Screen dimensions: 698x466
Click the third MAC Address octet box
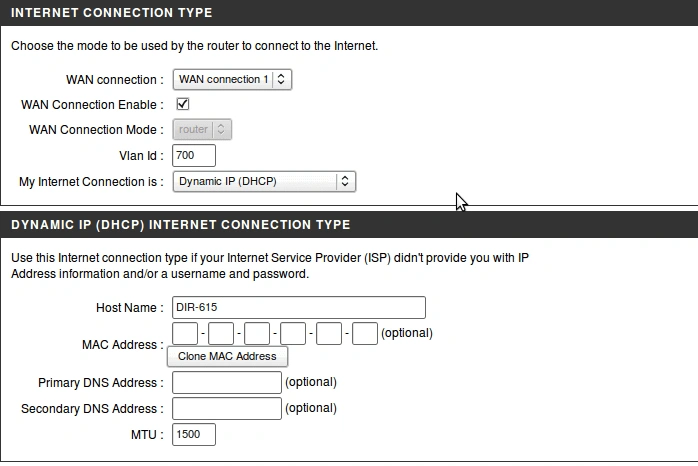[257, 333]
